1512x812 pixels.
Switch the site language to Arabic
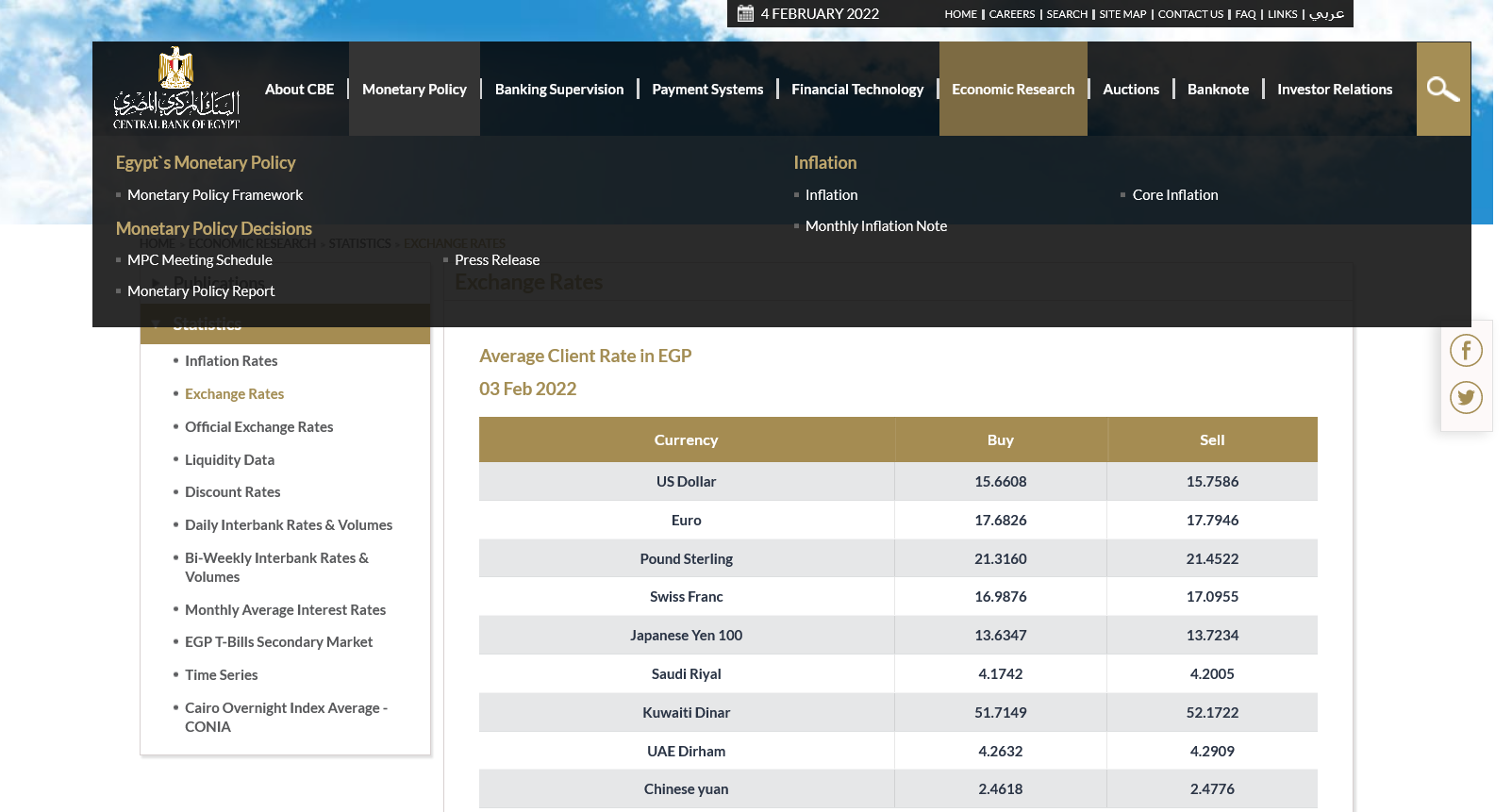click(x=1326, y=14)
